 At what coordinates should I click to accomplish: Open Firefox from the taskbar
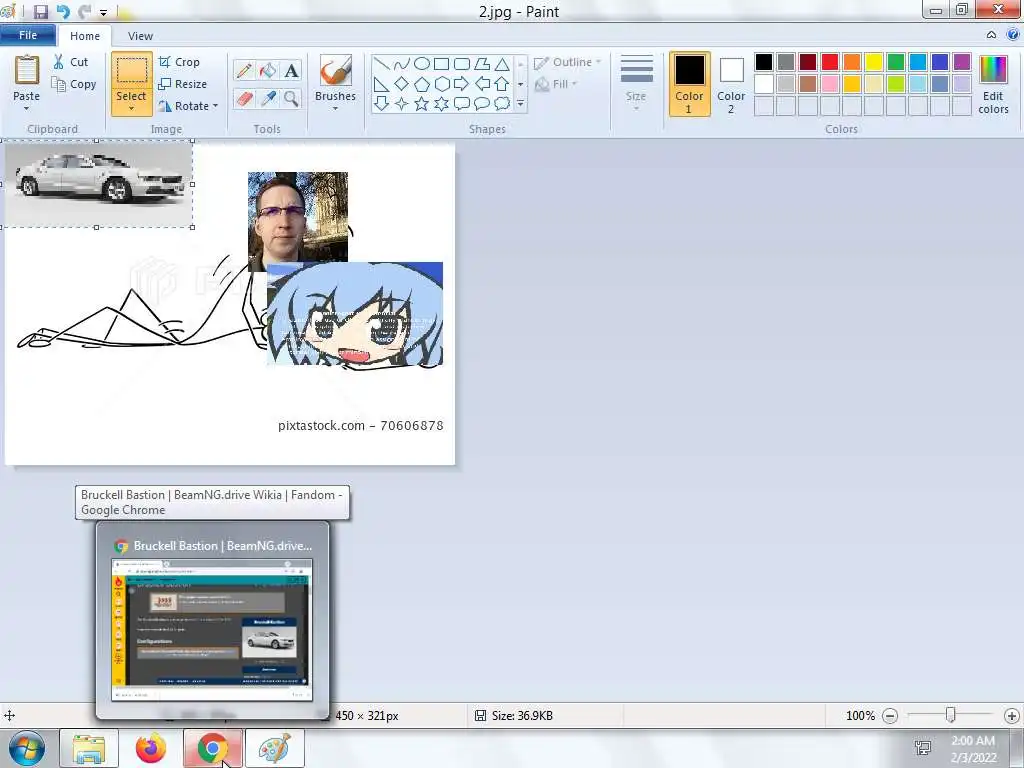pyautogui.click(x=151, y=748)
